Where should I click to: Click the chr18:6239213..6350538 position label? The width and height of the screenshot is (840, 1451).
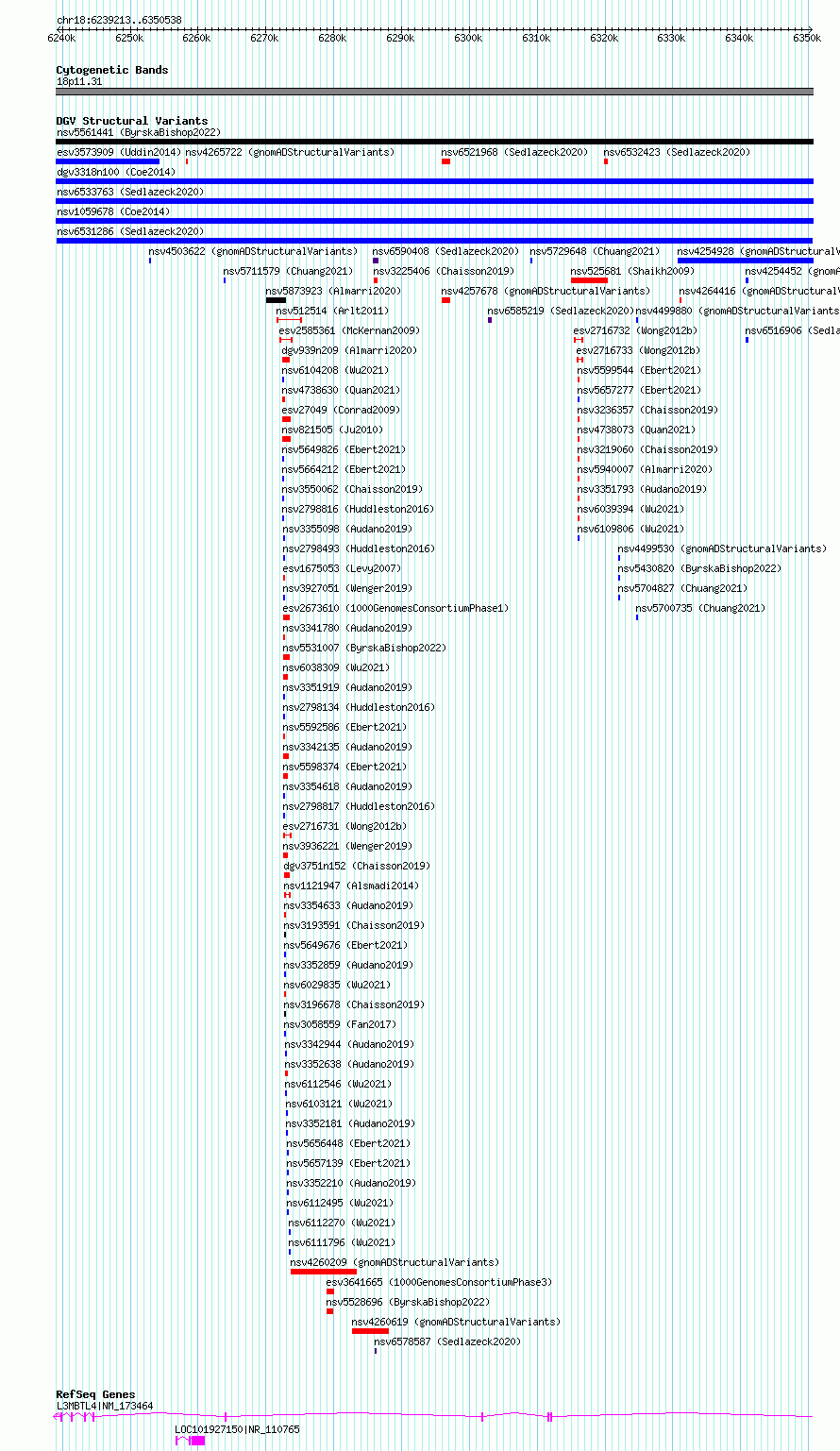119,20
